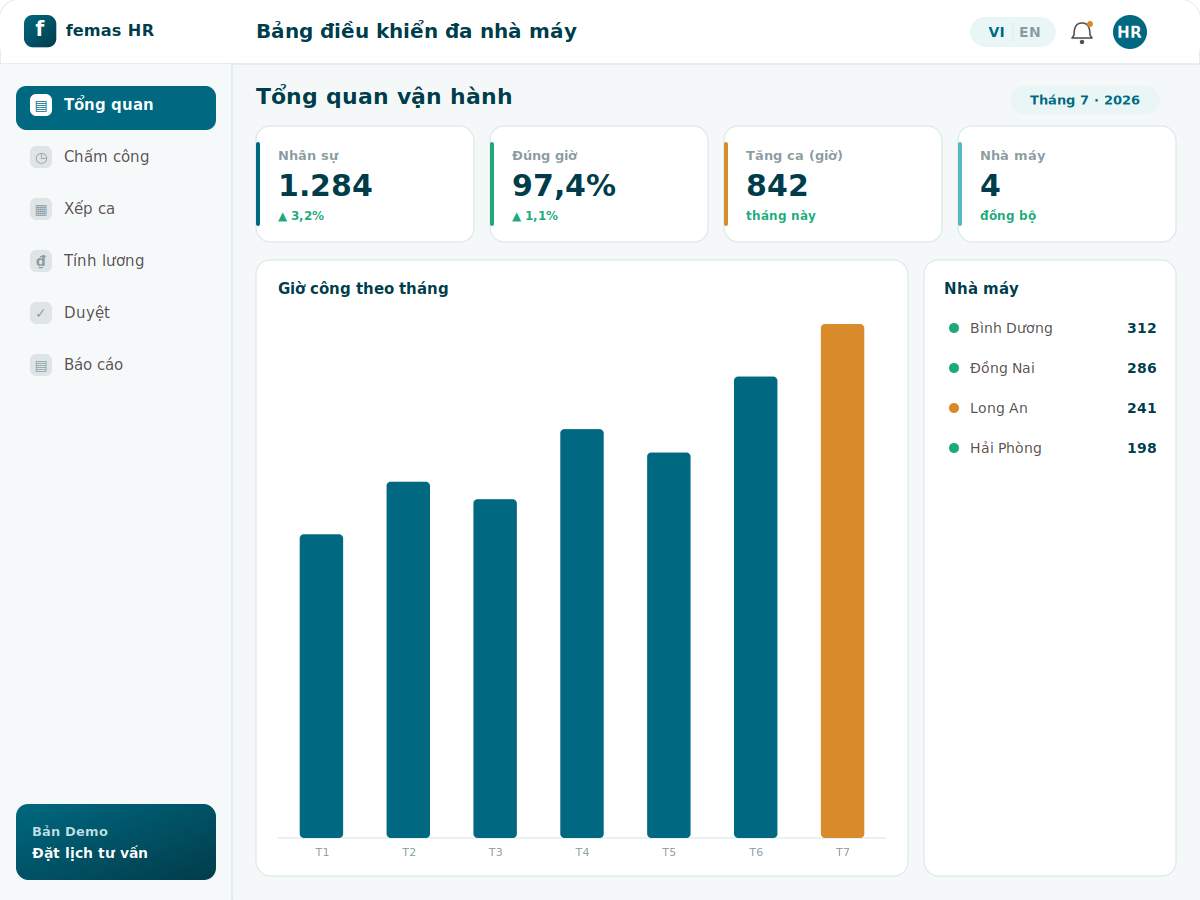Select the Chấm công clock icon
This screenshot has width=1200, height=900.
(41, 157)
